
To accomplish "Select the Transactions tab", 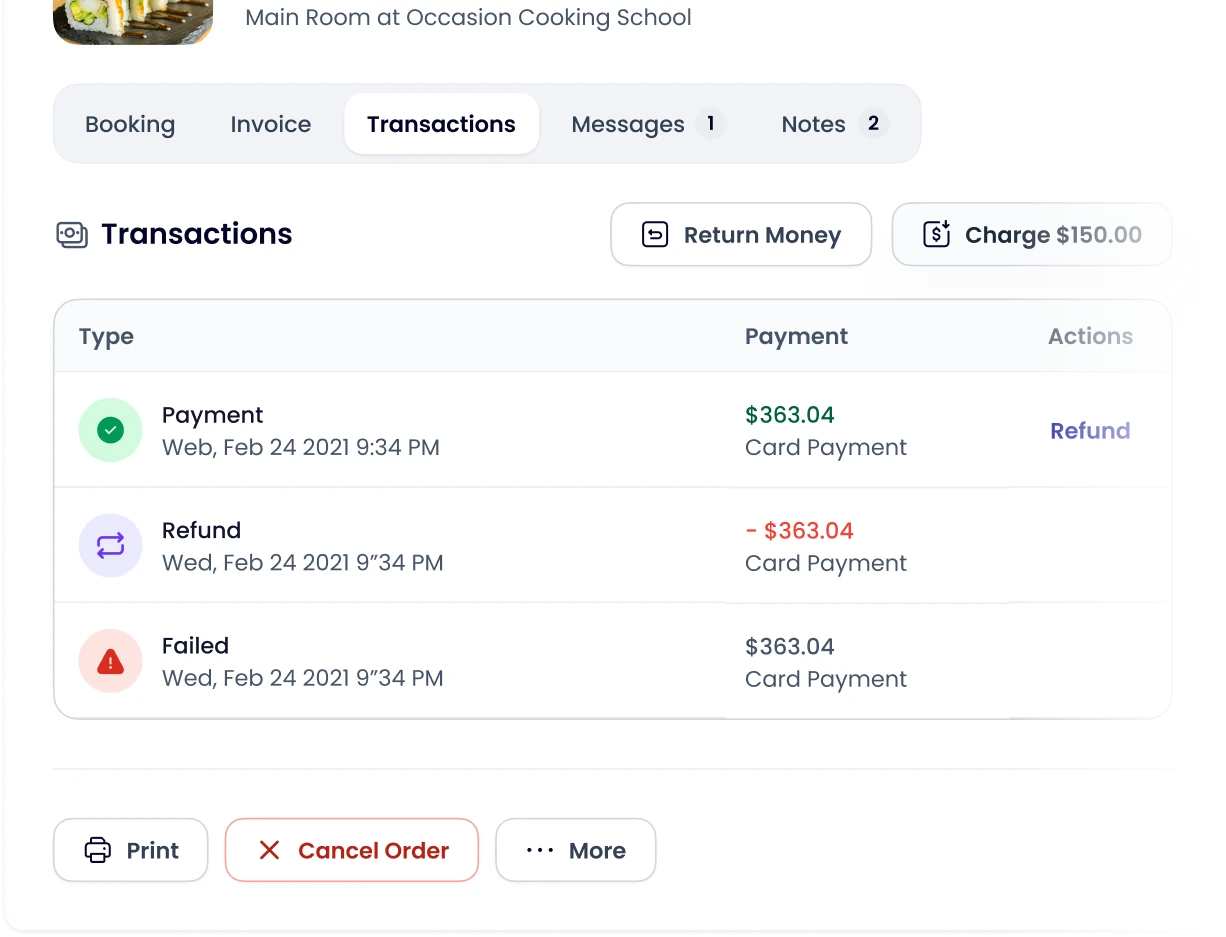I will pos(441,124).
